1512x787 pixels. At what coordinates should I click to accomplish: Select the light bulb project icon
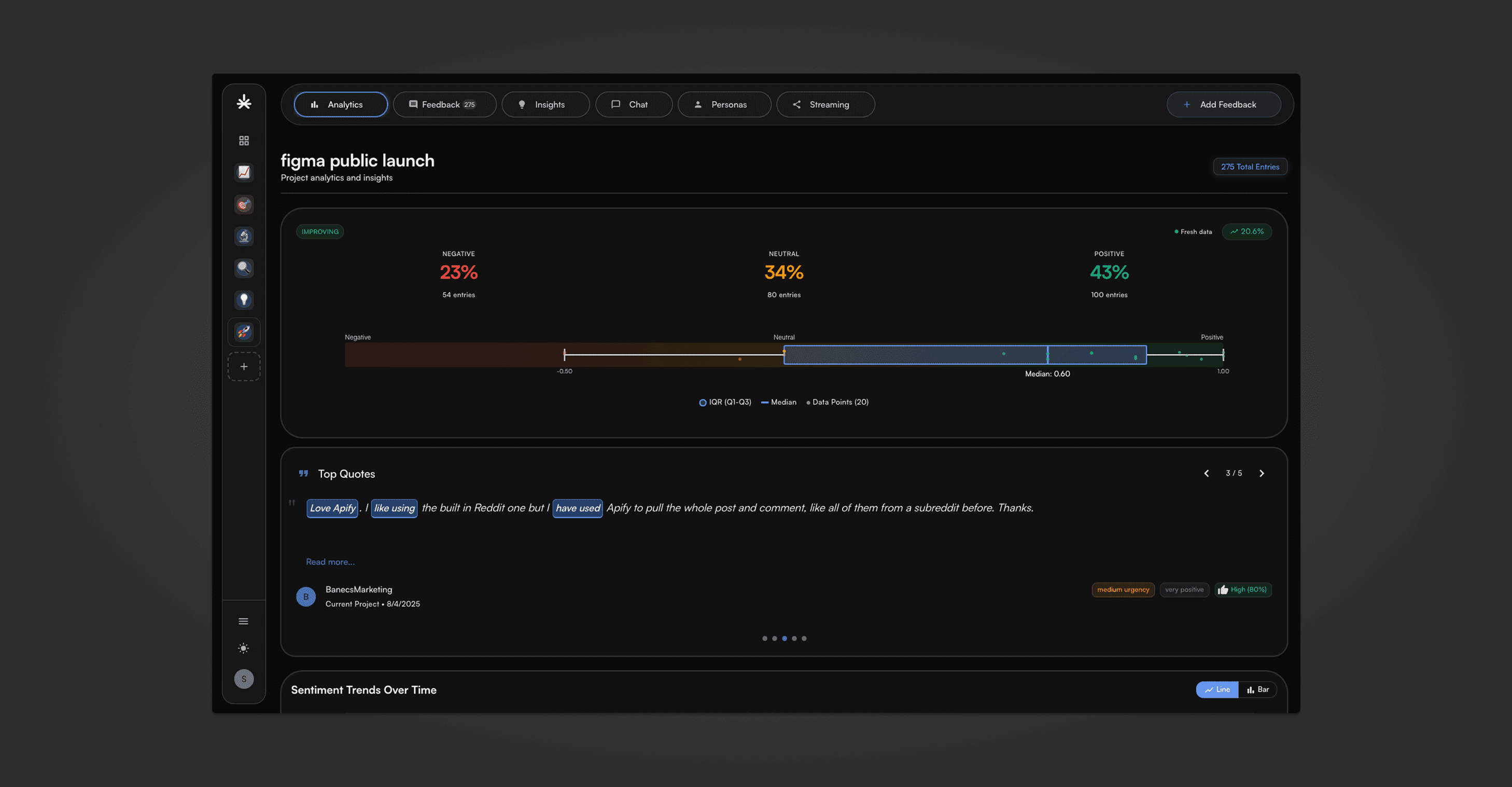[244, 300]
